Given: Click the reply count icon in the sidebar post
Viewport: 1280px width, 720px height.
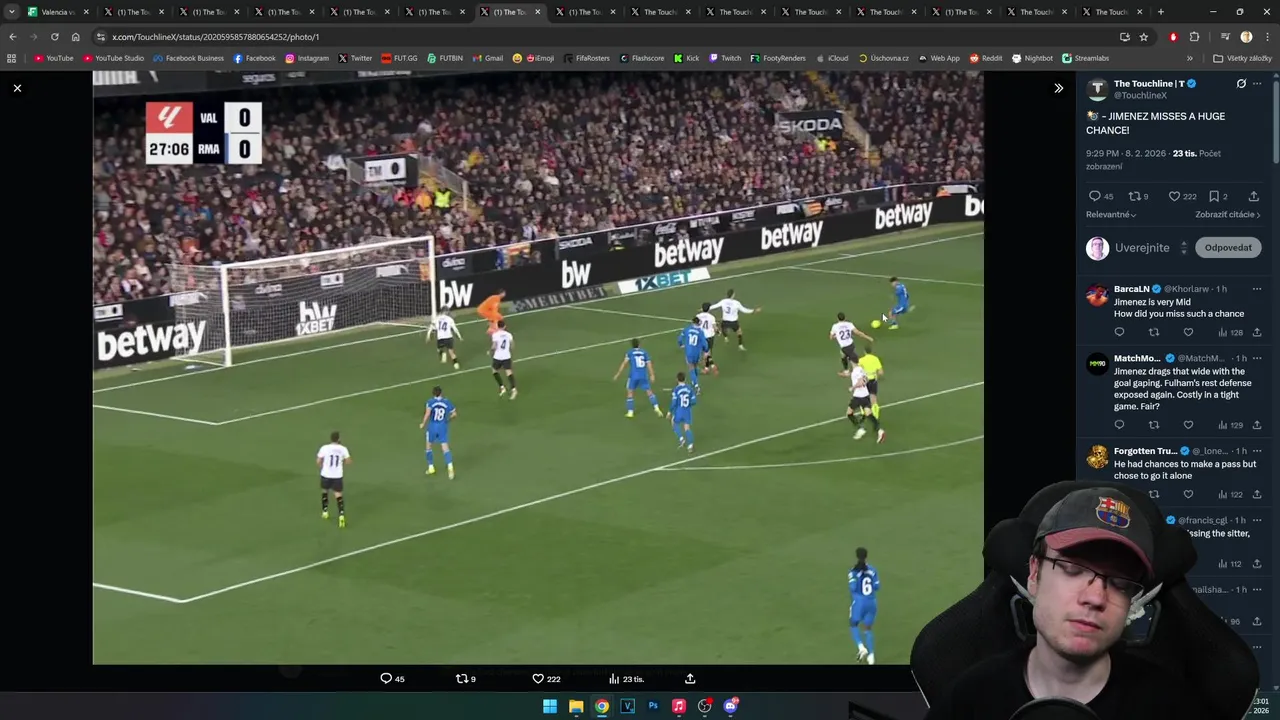Looking at the screenshot, I should (1094, 196).
